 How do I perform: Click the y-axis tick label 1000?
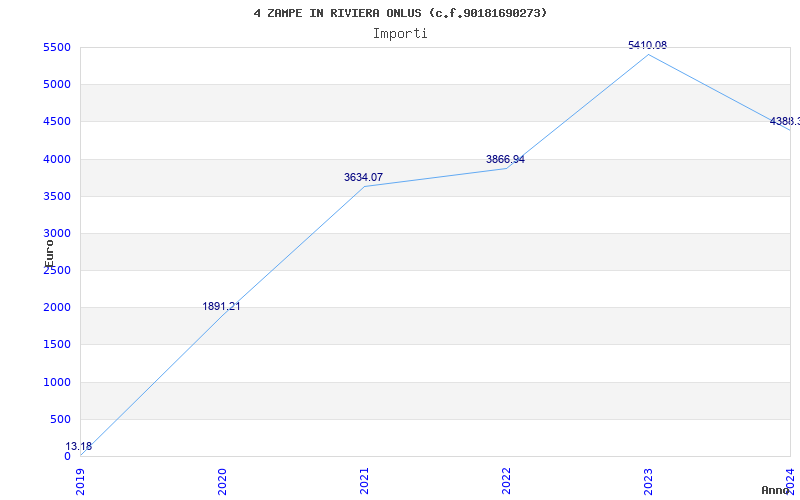[57, 382]
